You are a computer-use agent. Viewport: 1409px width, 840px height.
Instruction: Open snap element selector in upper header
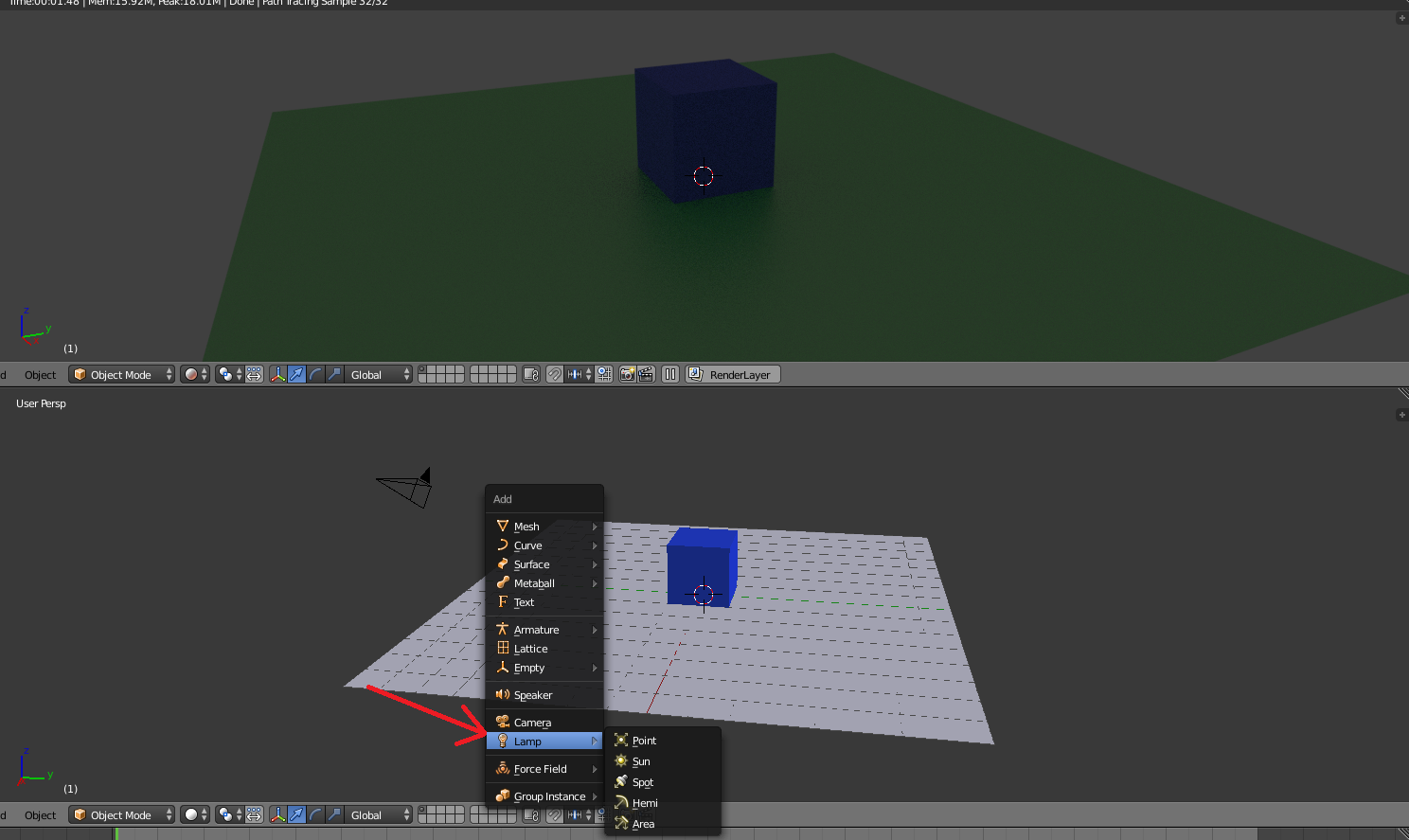[x=579, y=374]
